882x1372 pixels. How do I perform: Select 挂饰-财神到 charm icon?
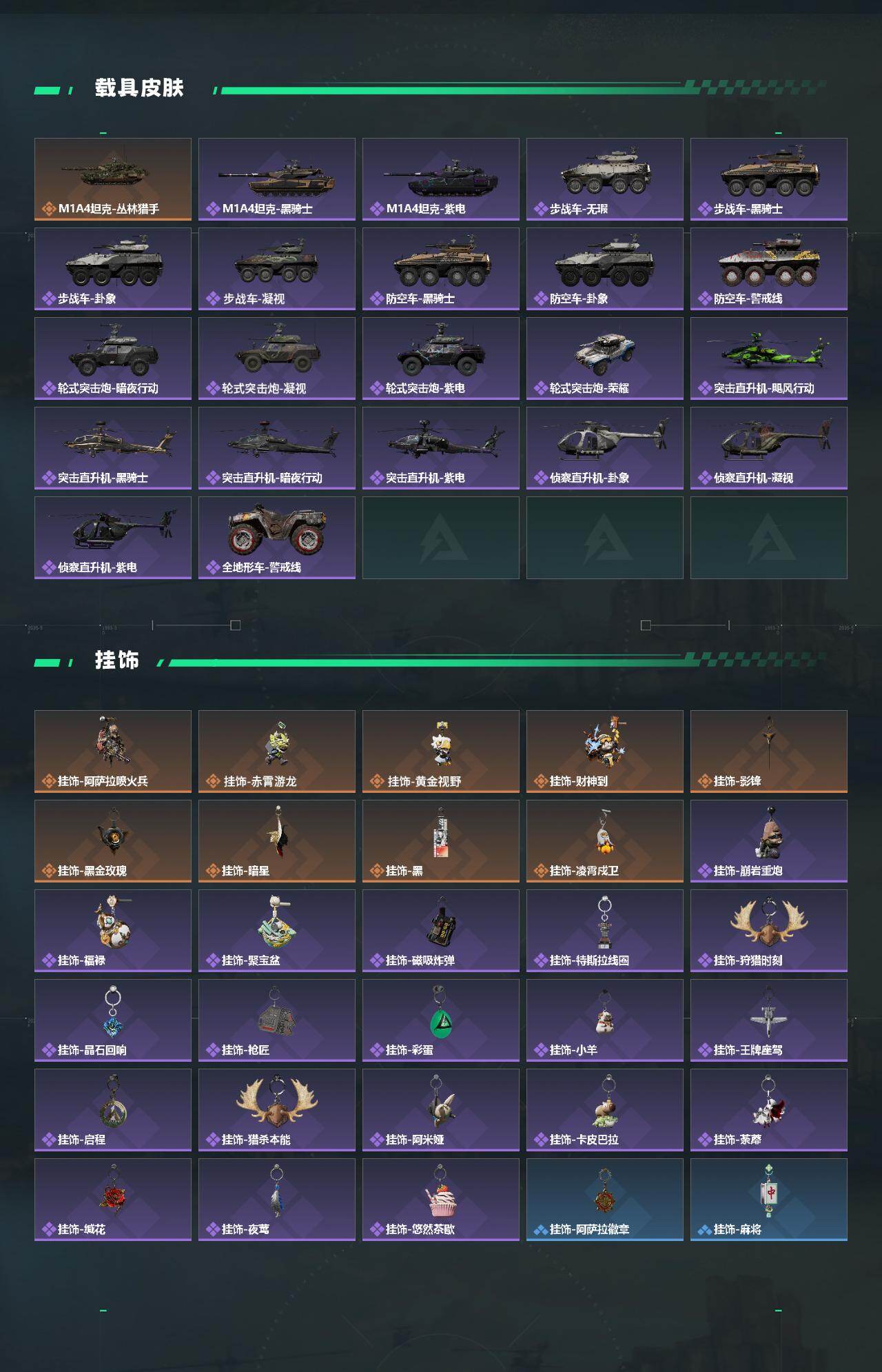click(605, 742)
